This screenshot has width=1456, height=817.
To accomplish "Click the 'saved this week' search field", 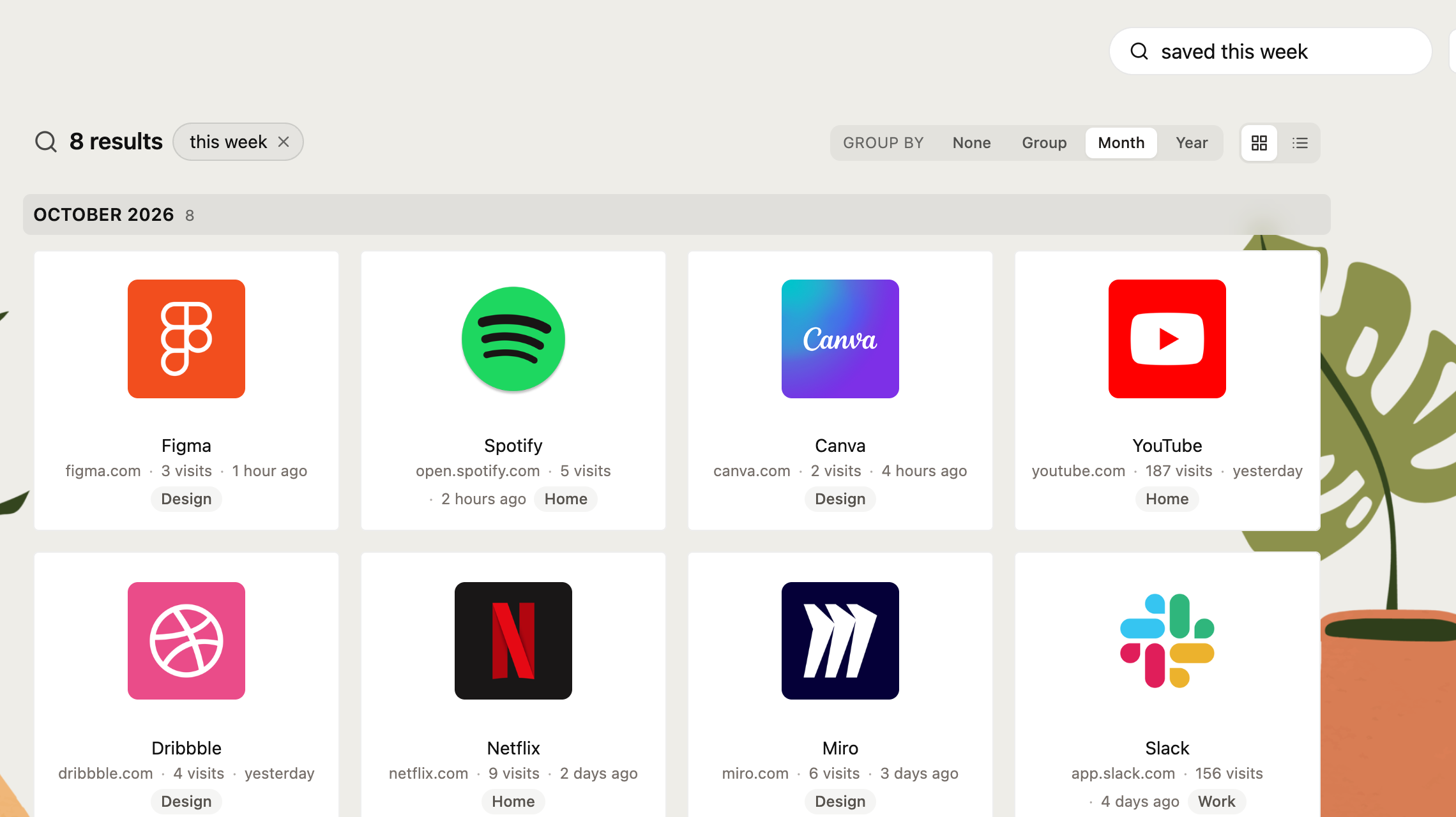I will (x=1271, y=51).
